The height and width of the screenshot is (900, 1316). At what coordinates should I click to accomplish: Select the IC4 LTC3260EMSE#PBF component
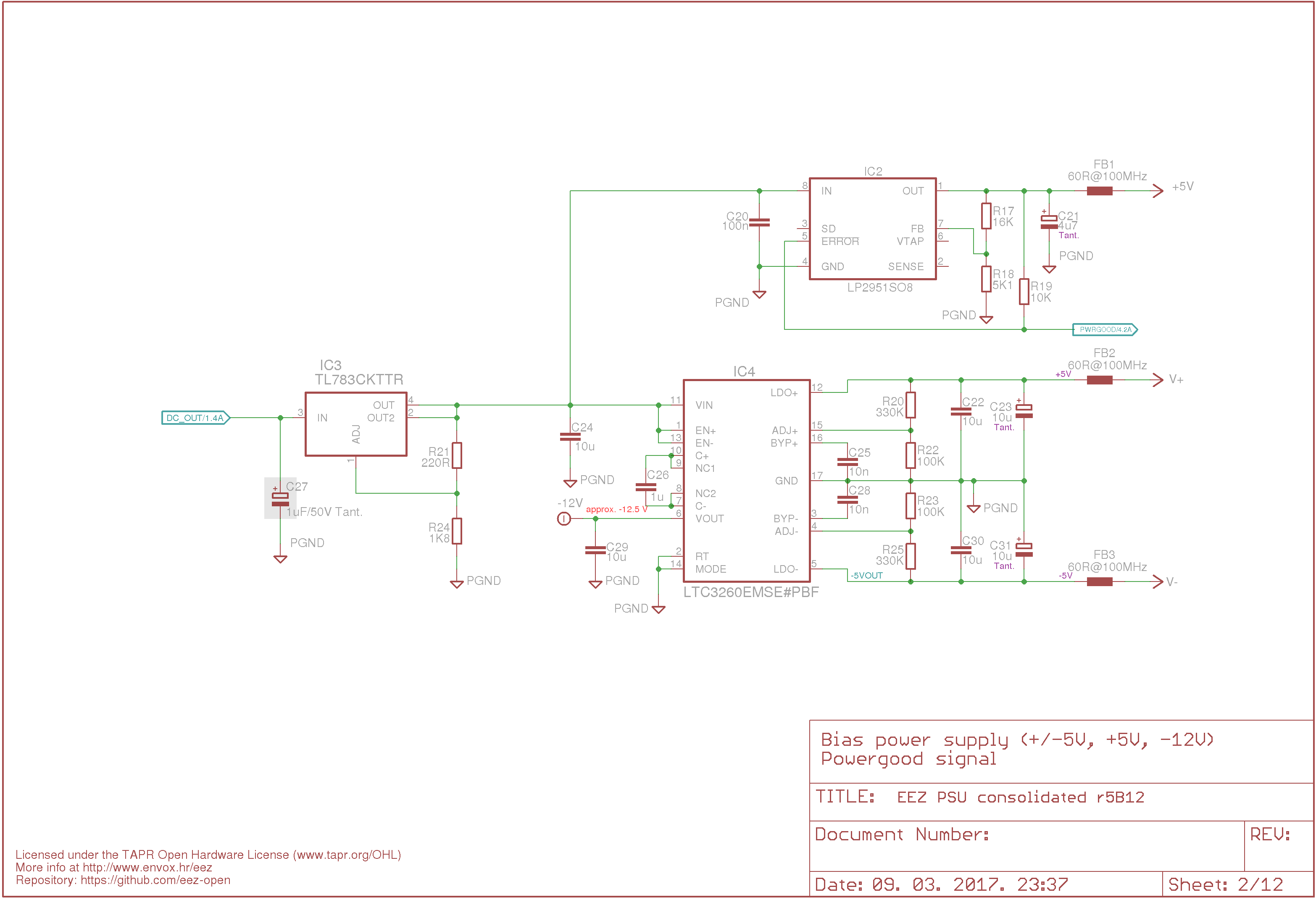point(746,480)
